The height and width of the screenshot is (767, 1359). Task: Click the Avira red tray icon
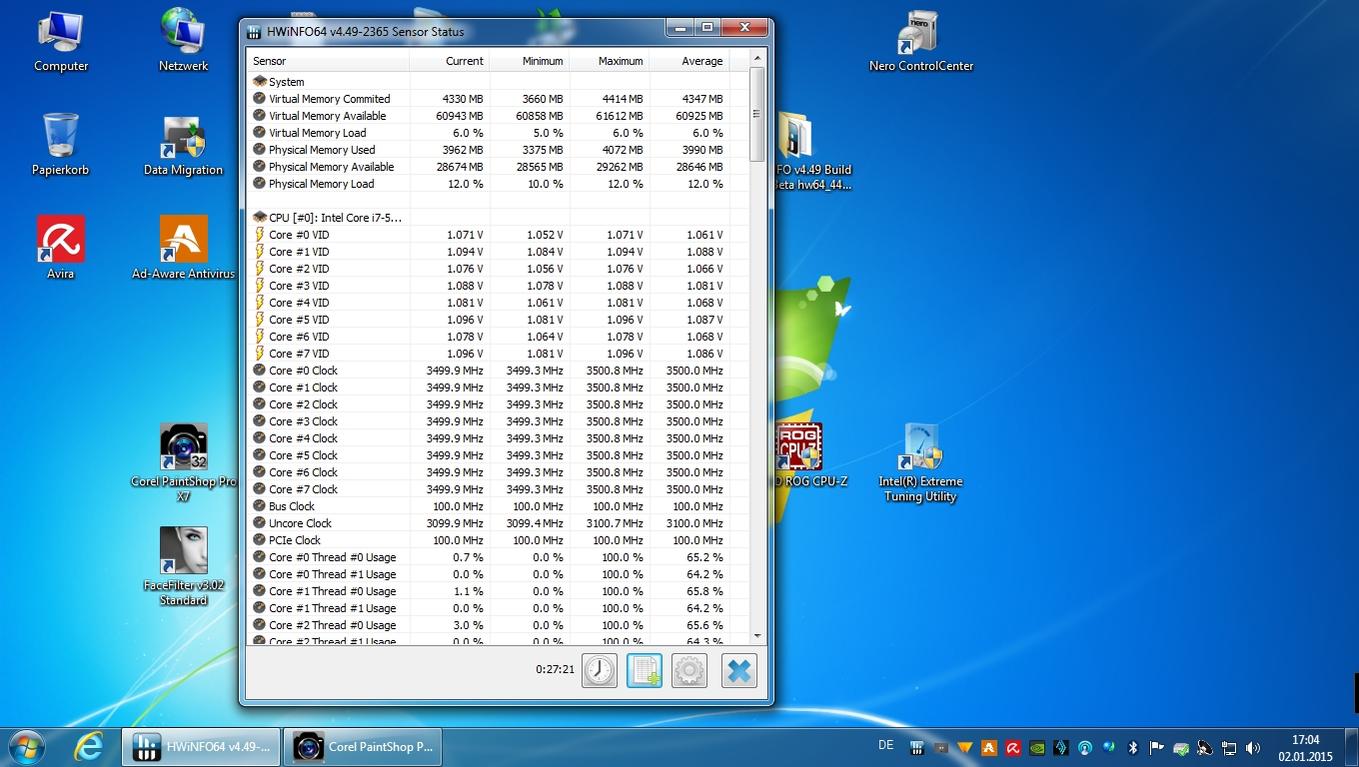(x=1013, y=747)
